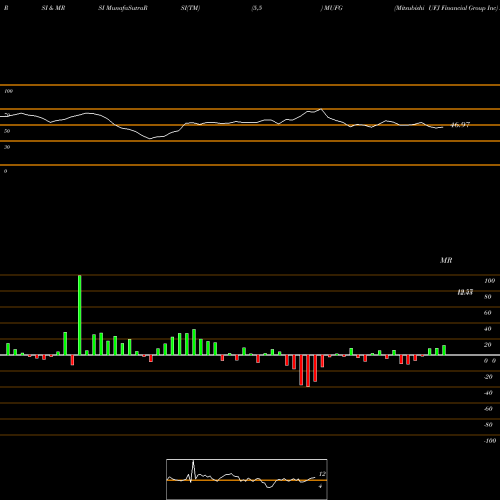Image resolution: width=500 pixels, height=500 pixels.
Task: Click the 80 label on MR axis
Action: [488, 297]
